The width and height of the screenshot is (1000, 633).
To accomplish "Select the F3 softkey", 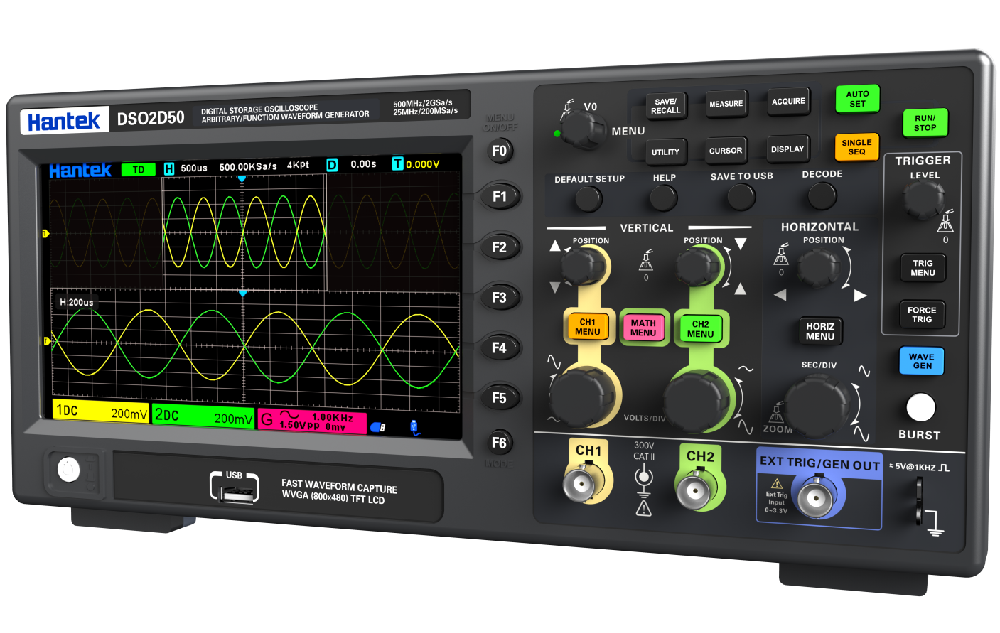I will (499, 297).
